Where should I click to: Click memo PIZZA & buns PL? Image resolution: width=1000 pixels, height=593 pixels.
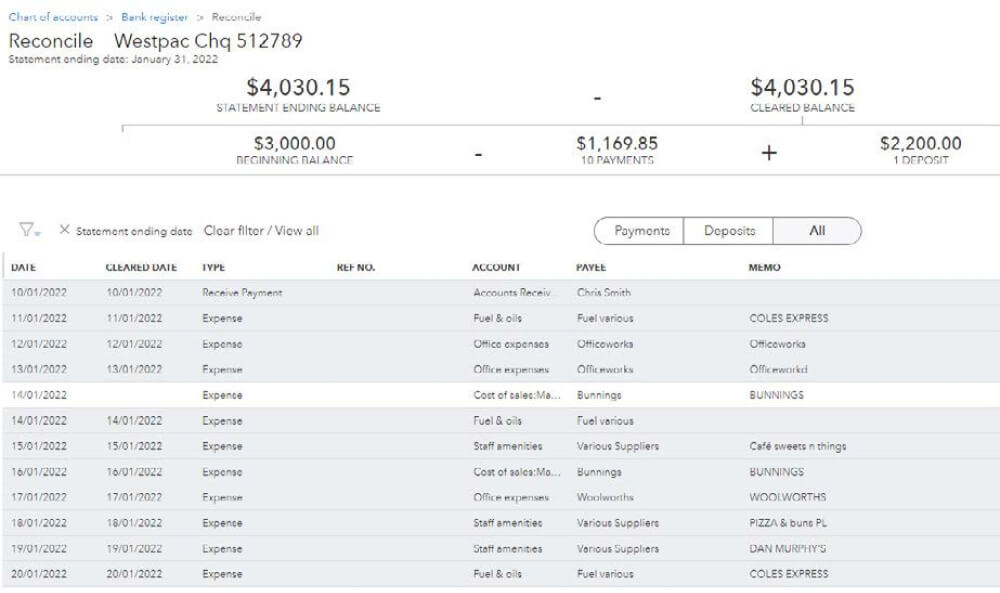pyautogui.click(x=788, y=523)
